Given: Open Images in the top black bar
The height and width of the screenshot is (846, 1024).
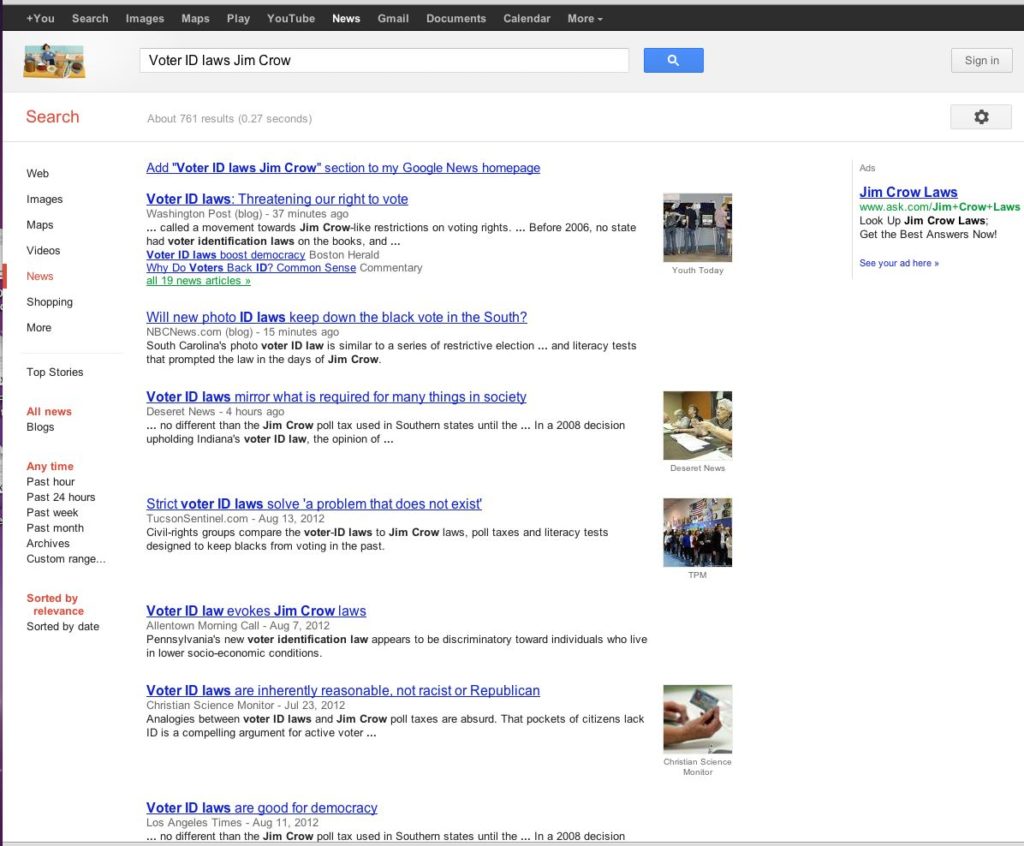Looking at the screenshot, I should click(145, 18).
